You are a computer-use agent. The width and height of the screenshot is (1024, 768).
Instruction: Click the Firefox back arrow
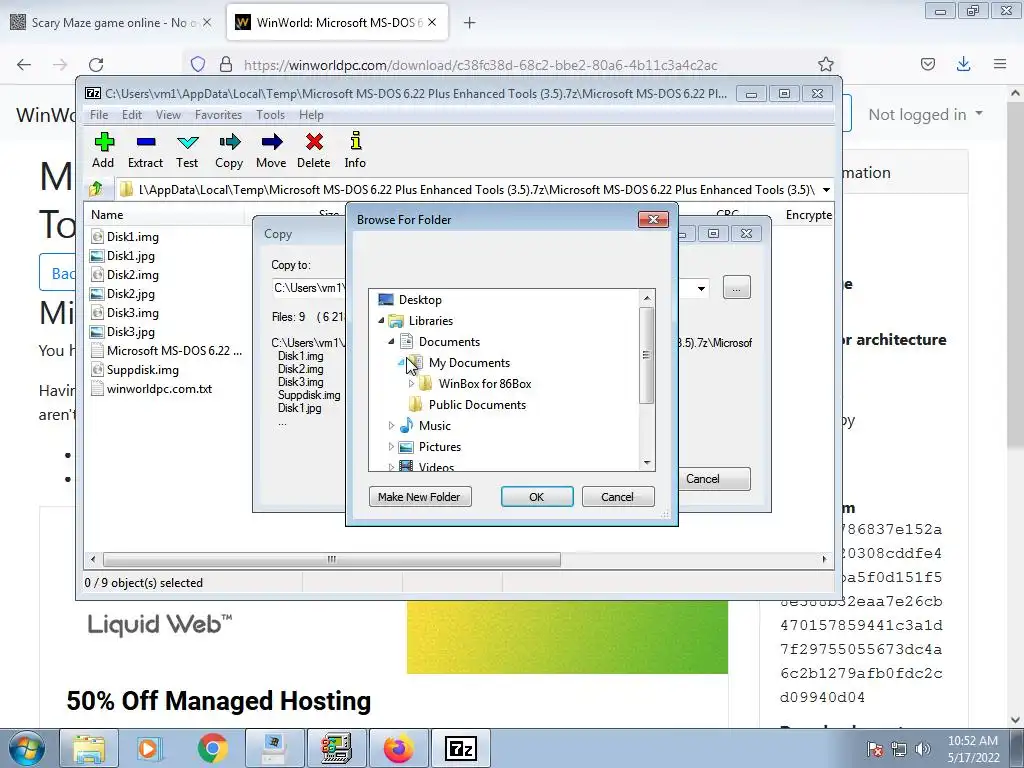24,64
